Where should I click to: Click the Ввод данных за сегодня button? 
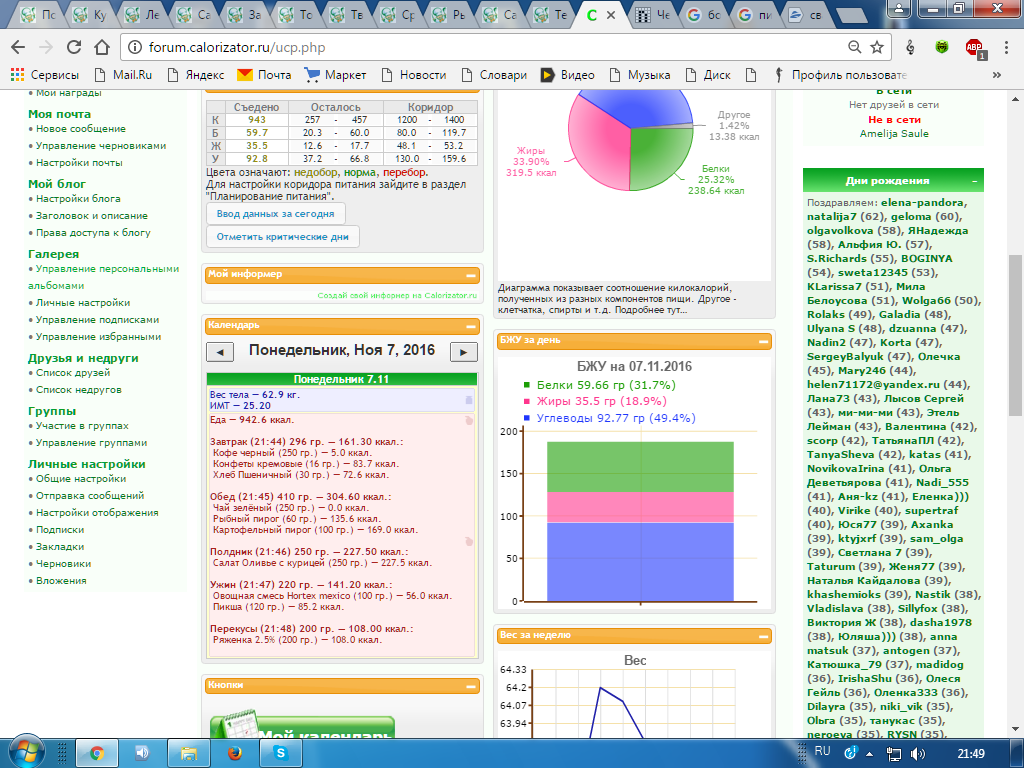[x=276, y=214]
